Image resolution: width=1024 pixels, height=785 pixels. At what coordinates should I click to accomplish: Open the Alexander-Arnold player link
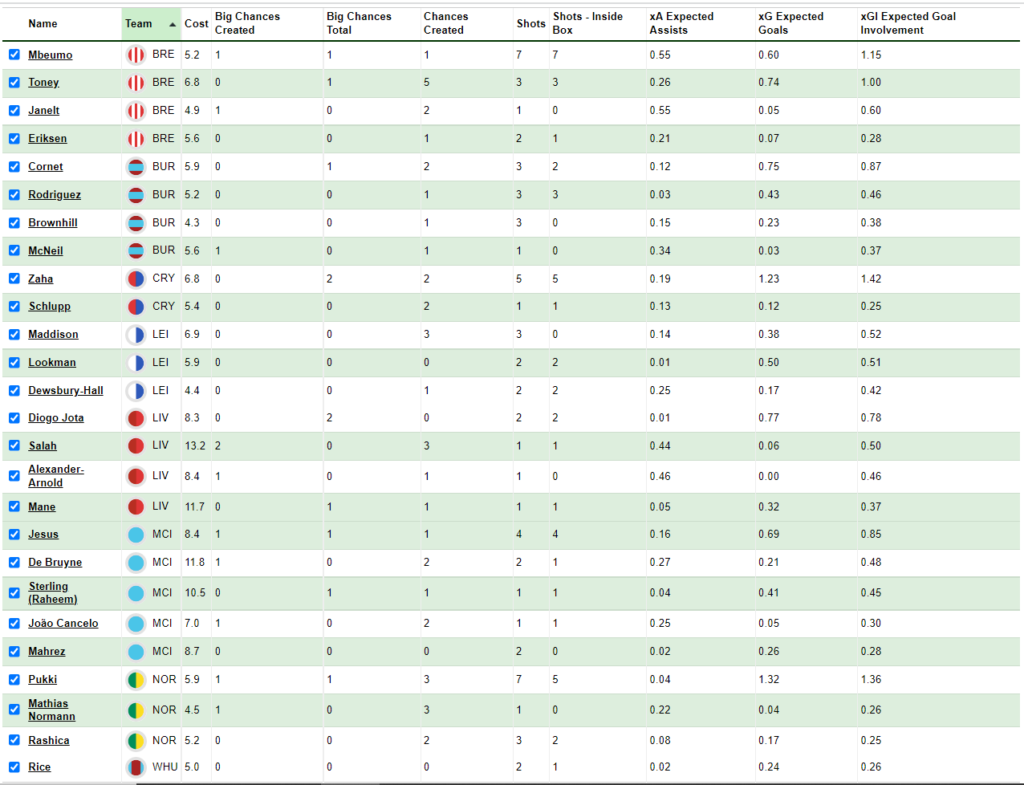click(56, 476)
